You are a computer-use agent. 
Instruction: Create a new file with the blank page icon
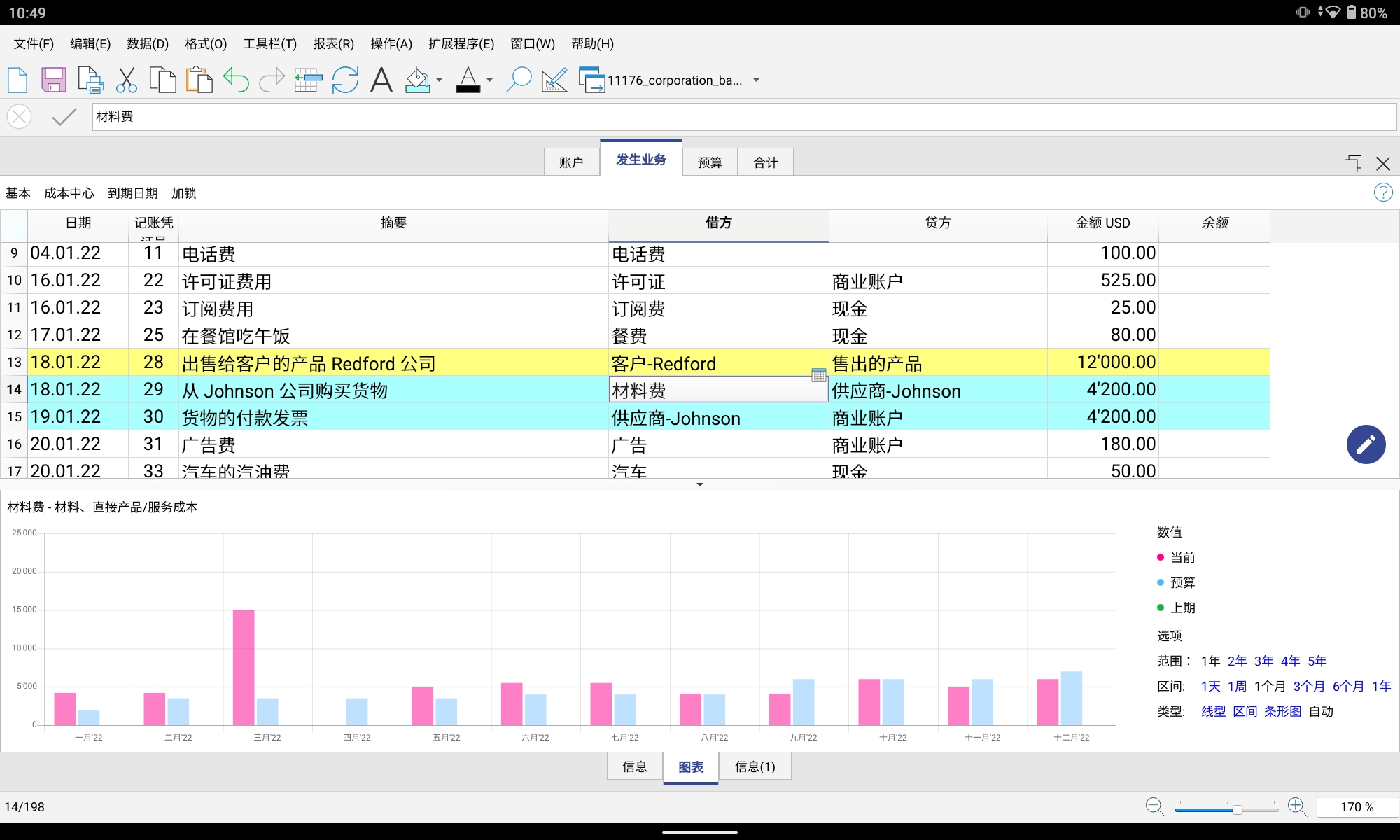click(17, 80)
